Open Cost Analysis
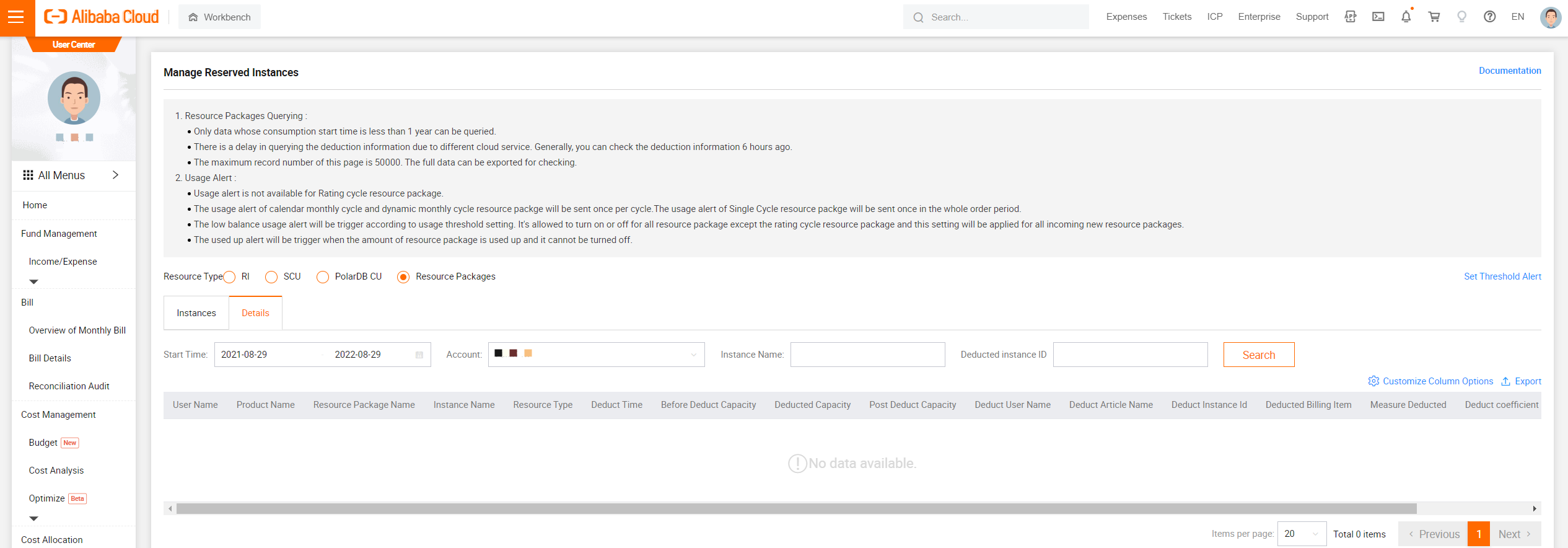The height and width of the screenshot is (548, 1568). tap(56, 471)
